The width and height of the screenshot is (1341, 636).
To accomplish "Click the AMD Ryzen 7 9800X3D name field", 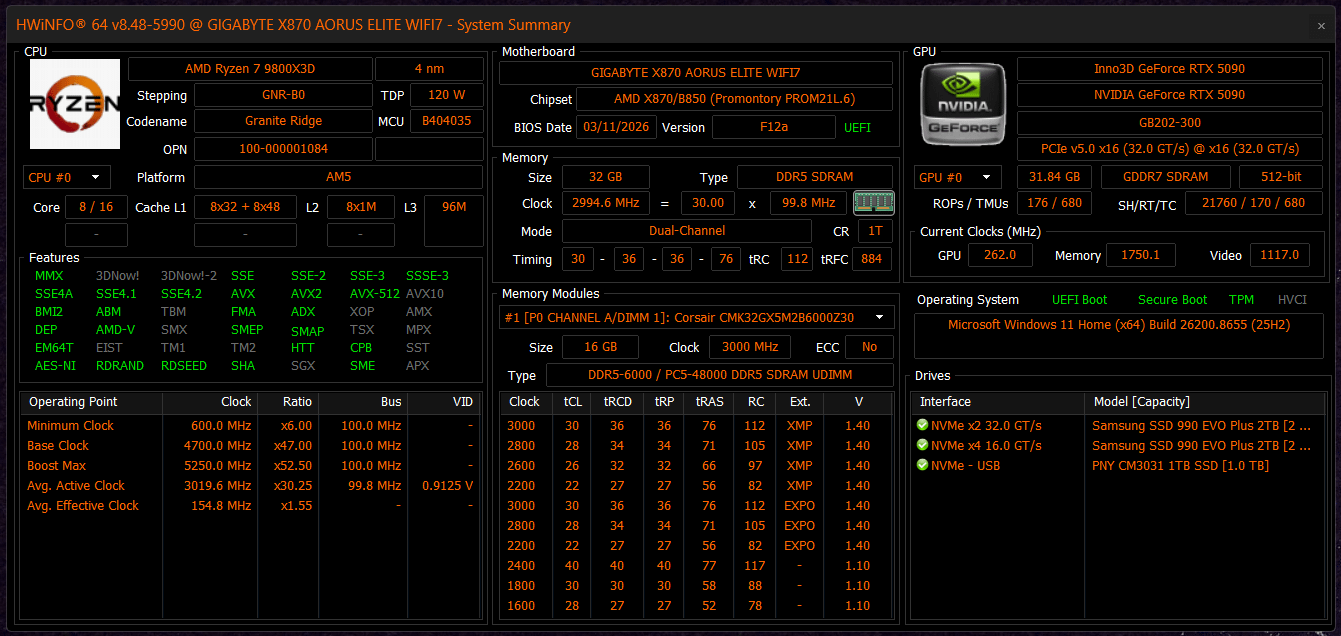I will click(x=249, y=69).
